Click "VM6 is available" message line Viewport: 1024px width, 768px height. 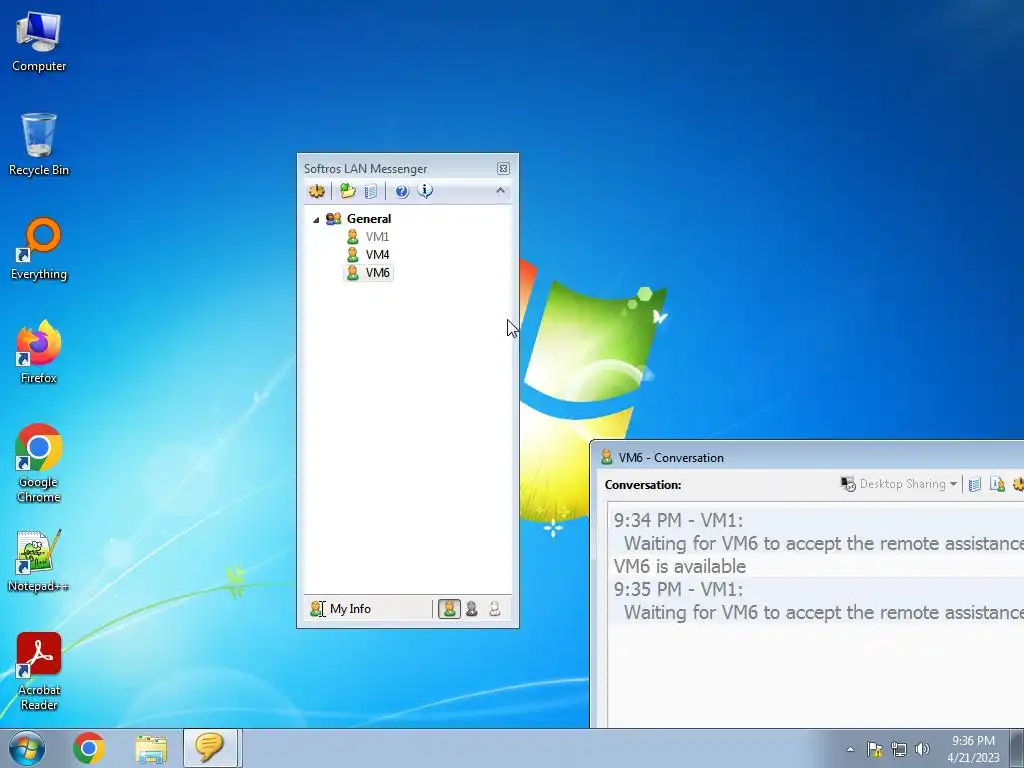pos(680,566)
